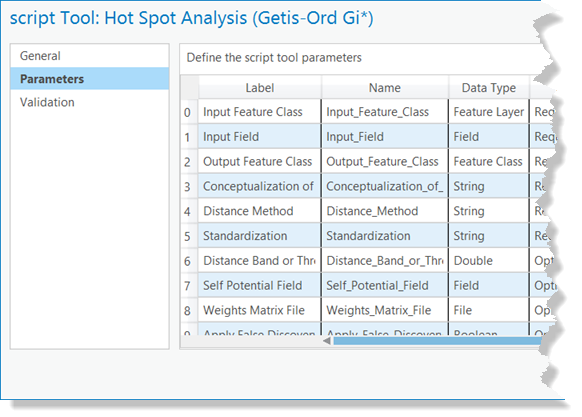Open the Feature Class data type in row 2
Screen dimensions: 582x417
point(489,162)
